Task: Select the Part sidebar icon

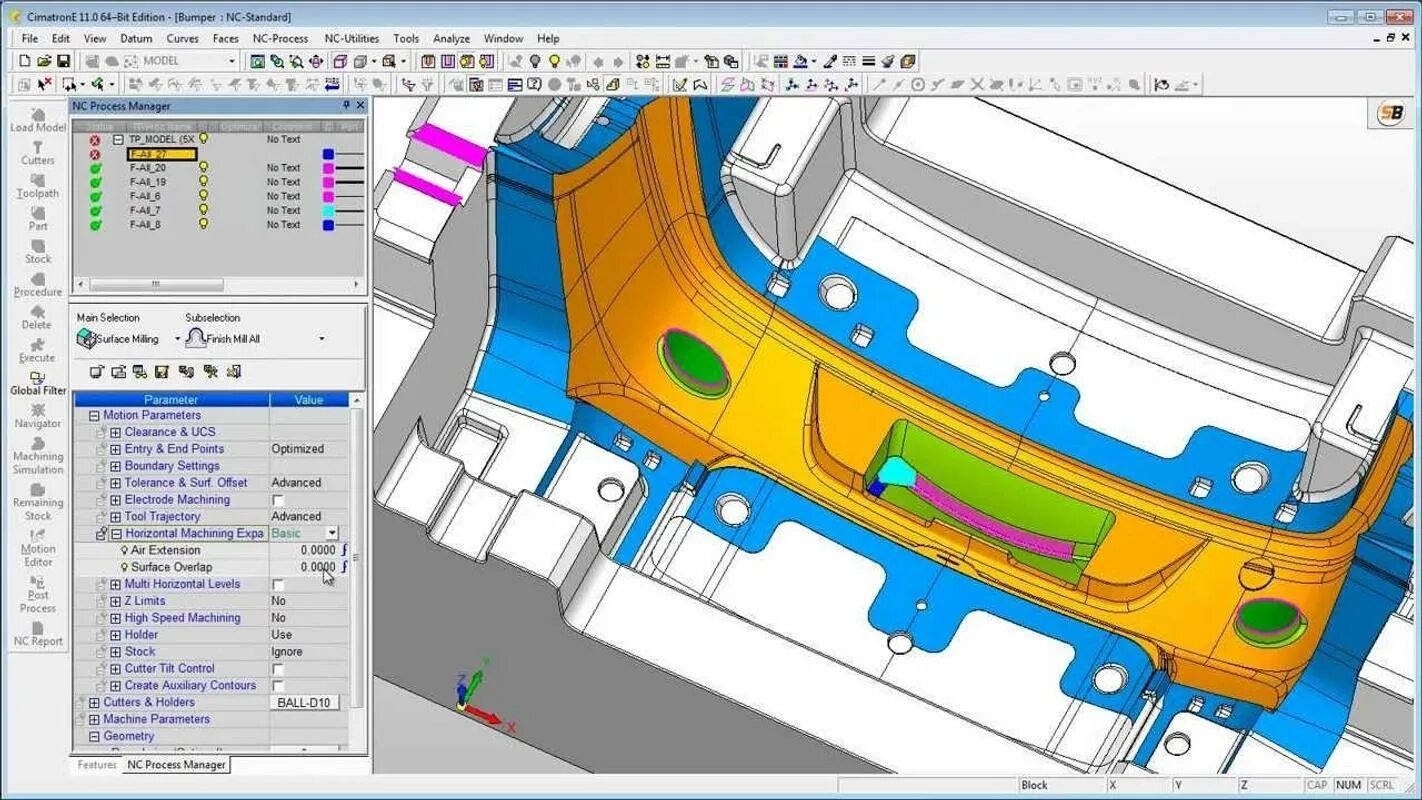Action: pos(38,219)
